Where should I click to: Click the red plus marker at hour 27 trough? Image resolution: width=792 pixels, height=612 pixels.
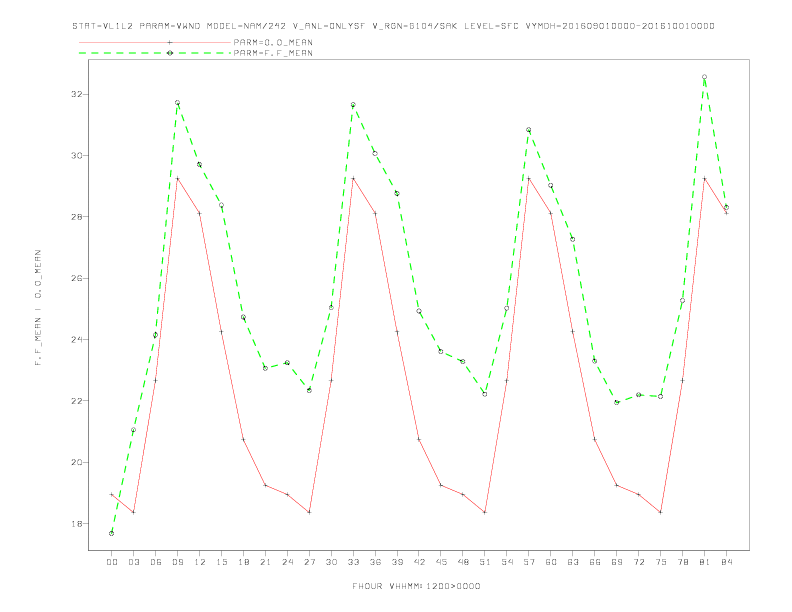pyautogui.click(x=309, y=512)
